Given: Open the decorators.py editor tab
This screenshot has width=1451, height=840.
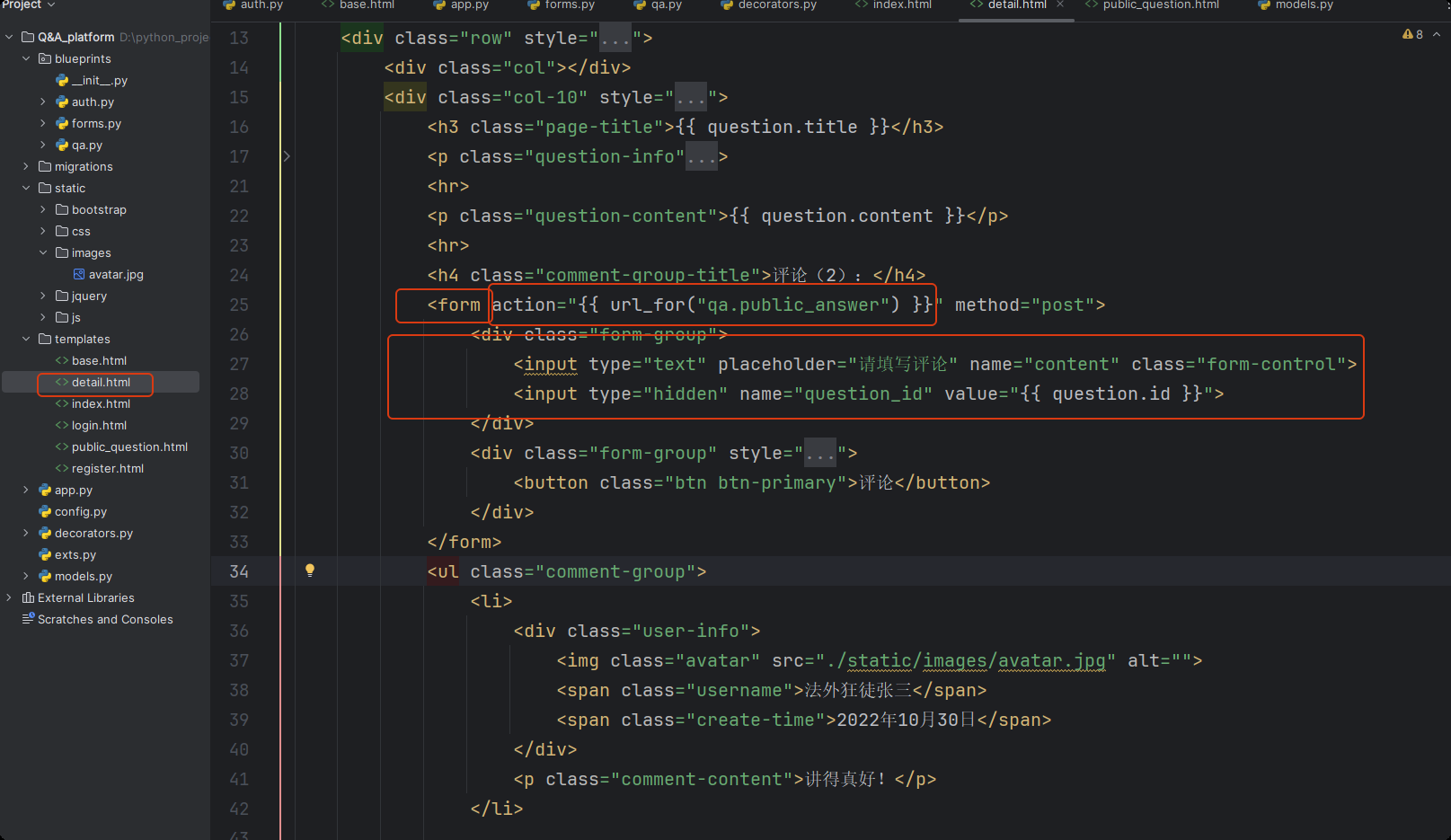Looking at the screenshot, I should click(x=768, y=5).
